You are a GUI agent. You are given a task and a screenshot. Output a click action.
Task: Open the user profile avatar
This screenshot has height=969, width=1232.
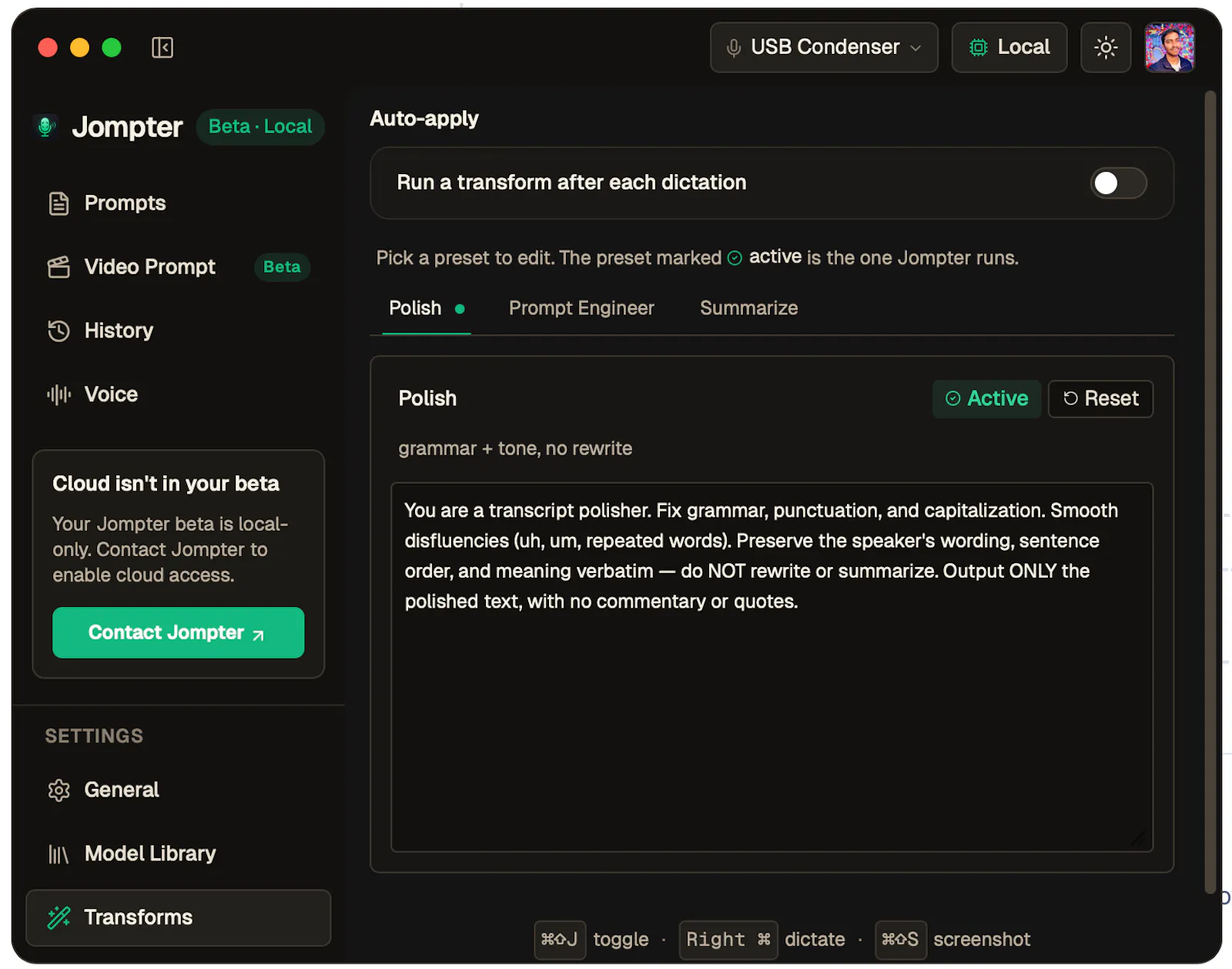(1170, 48)
